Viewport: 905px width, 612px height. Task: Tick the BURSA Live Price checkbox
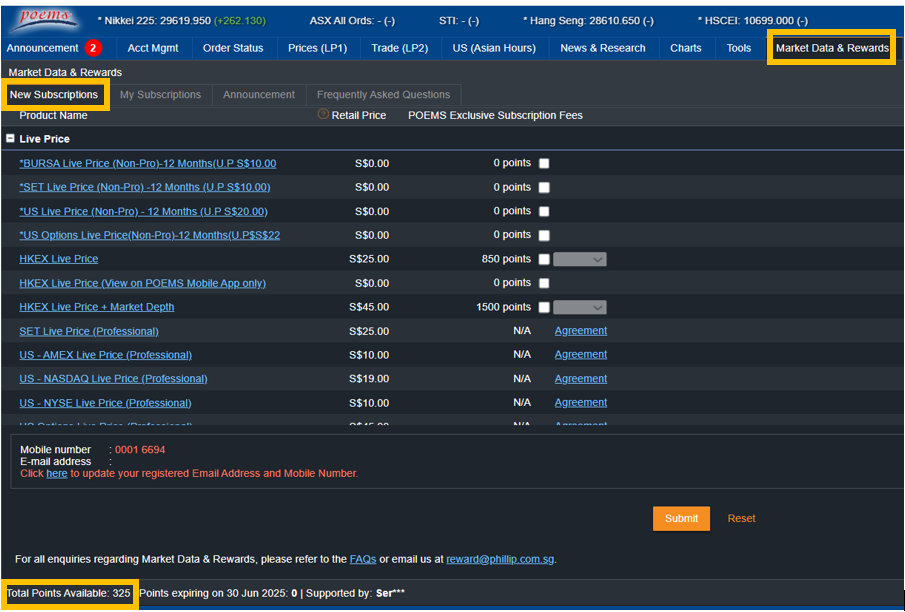click(x=544, y=163)
